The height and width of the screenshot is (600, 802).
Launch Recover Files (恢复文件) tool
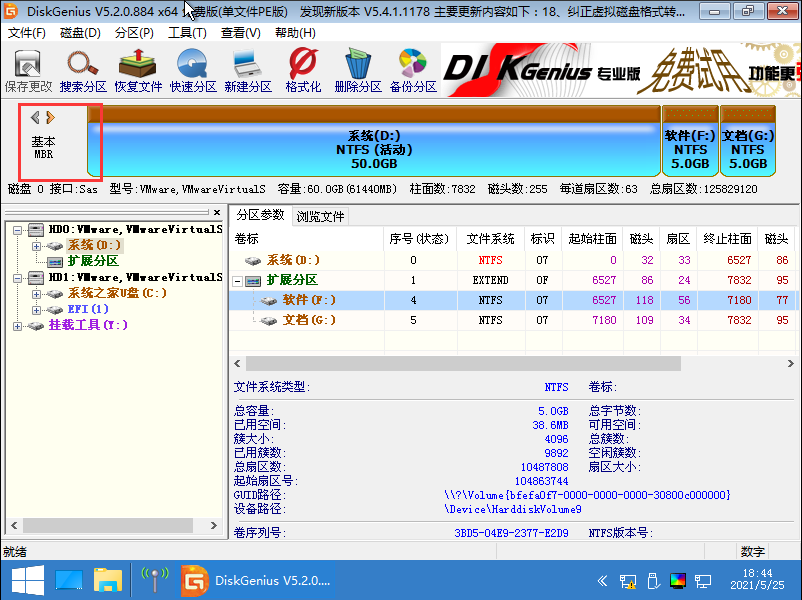point(138,71)
